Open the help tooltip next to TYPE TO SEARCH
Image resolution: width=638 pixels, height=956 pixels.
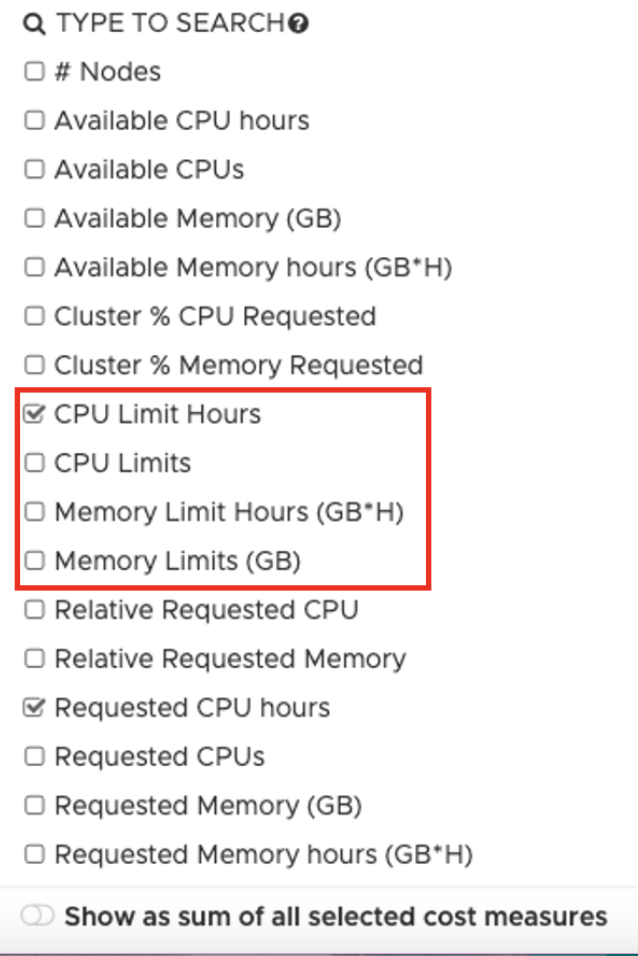coord(301,22)
